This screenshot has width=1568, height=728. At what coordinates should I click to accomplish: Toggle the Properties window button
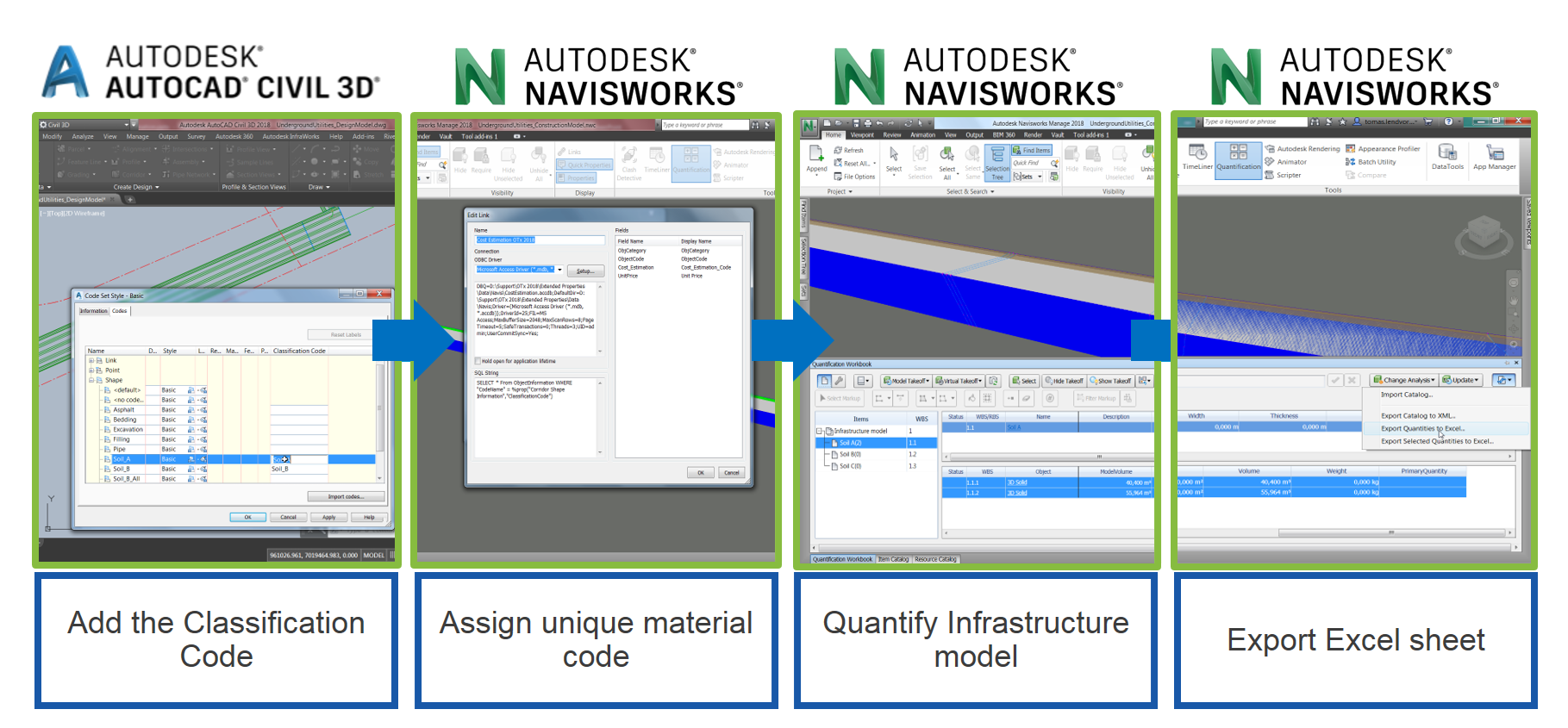point(576,177)
